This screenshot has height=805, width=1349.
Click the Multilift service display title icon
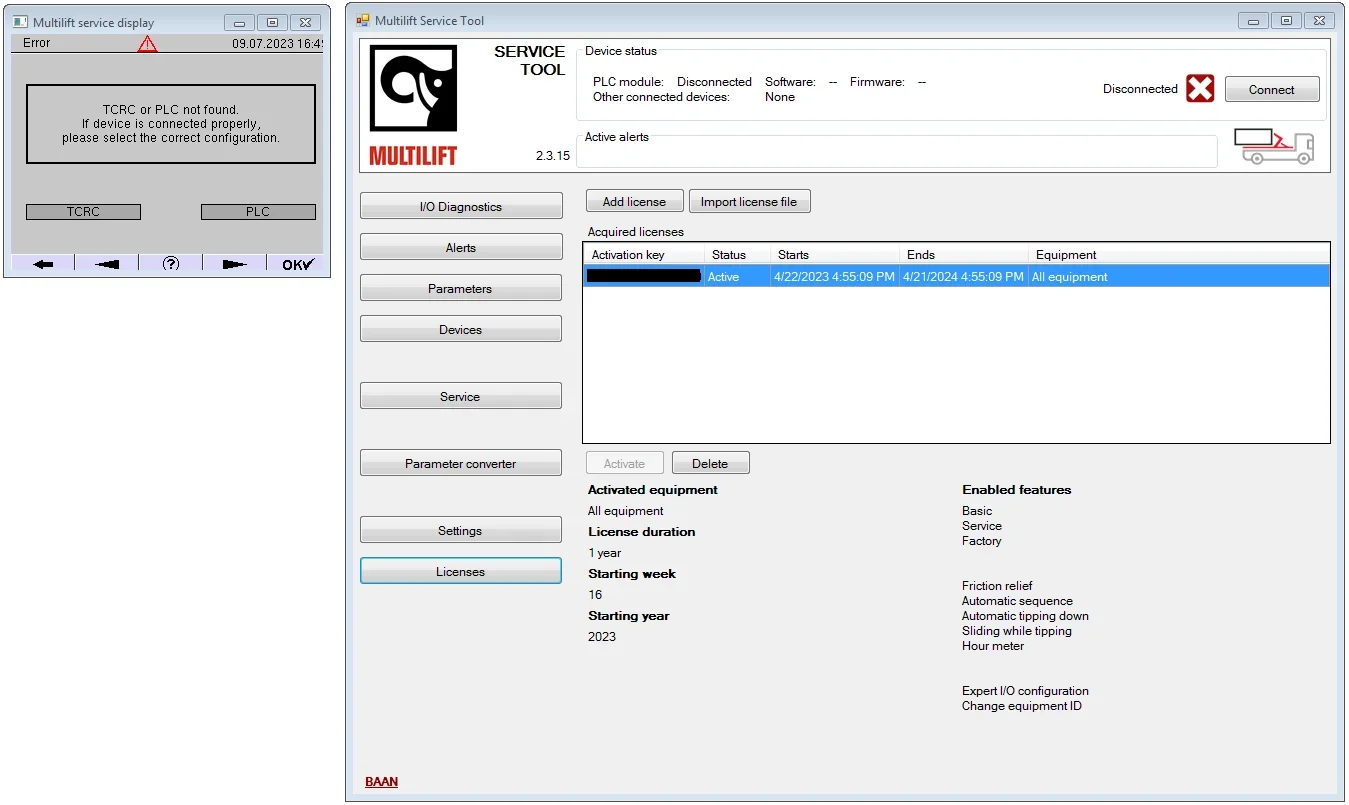pyautogui.click(x=20, y=22)
